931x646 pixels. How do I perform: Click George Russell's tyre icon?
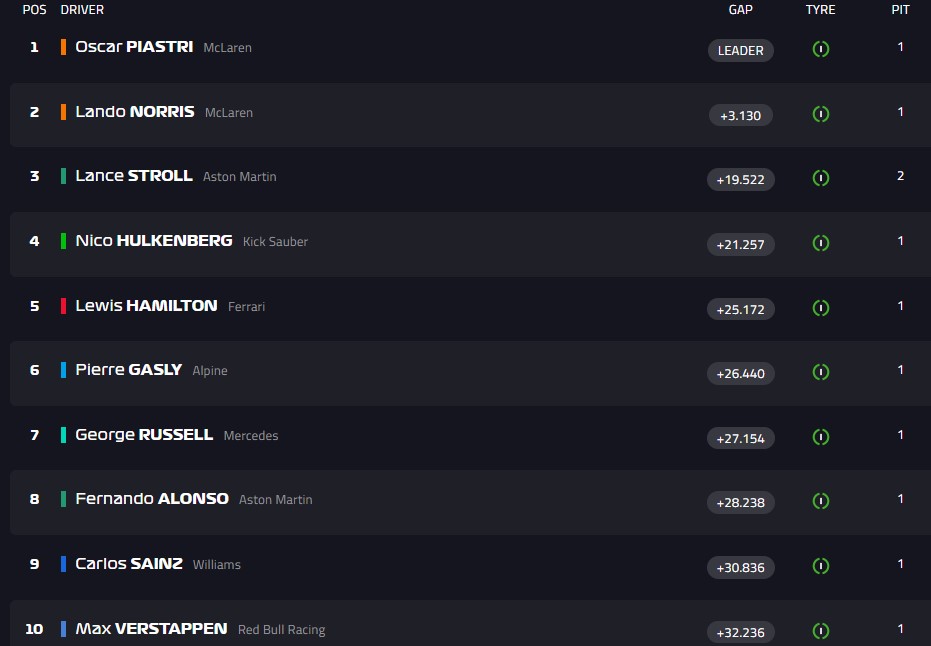click(820, 437)
